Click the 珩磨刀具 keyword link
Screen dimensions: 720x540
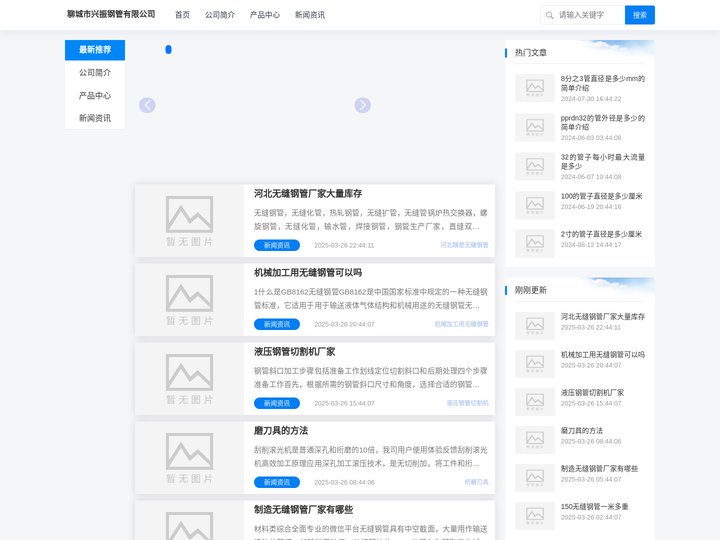pos(477,482)
